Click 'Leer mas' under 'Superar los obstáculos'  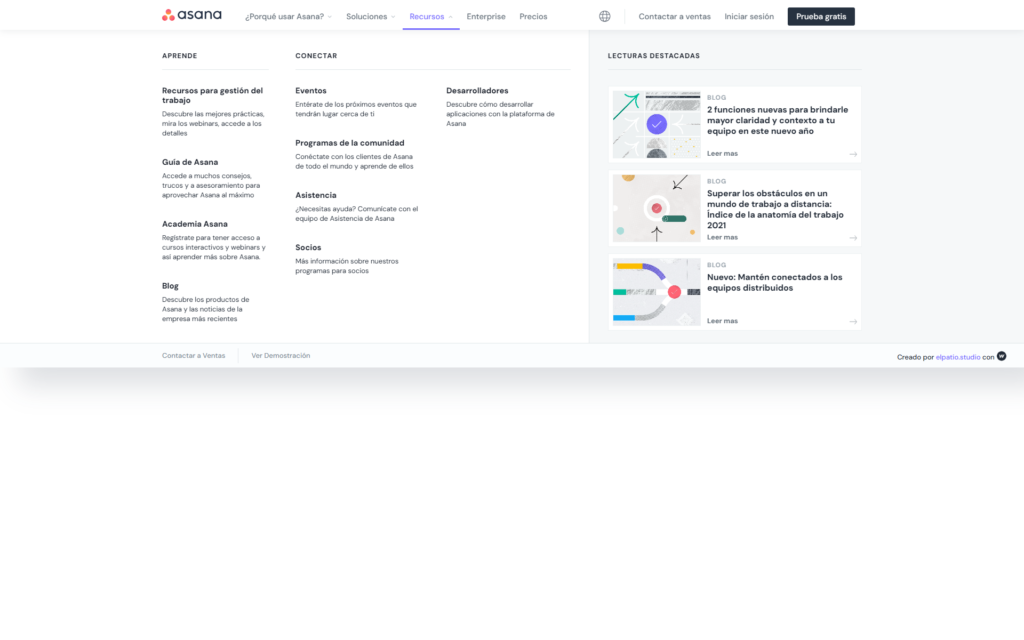coord(722,237)
